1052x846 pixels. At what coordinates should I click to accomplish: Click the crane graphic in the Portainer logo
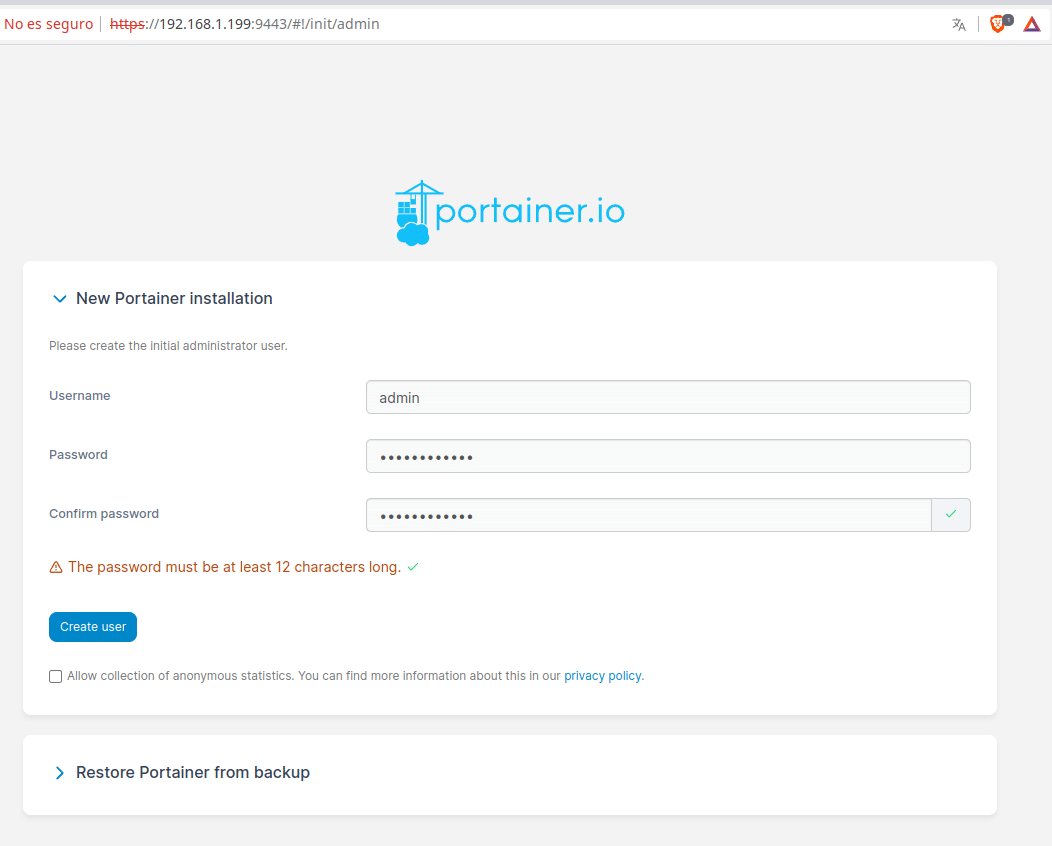pos(413,210)
